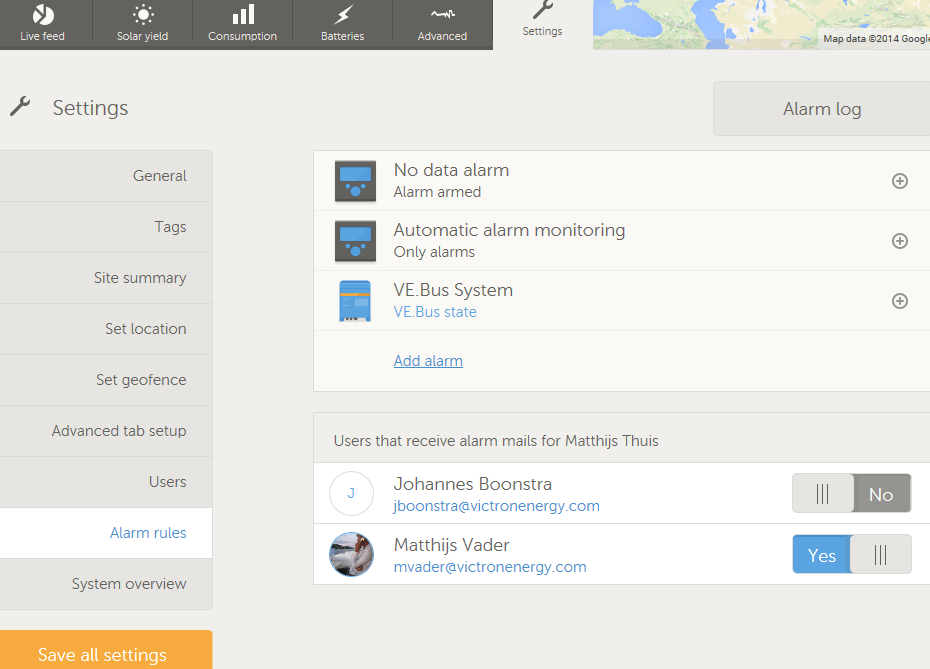Open the Advanced waveform icon
The width and height of the screenshot is (930, 669).
(442, 15)
